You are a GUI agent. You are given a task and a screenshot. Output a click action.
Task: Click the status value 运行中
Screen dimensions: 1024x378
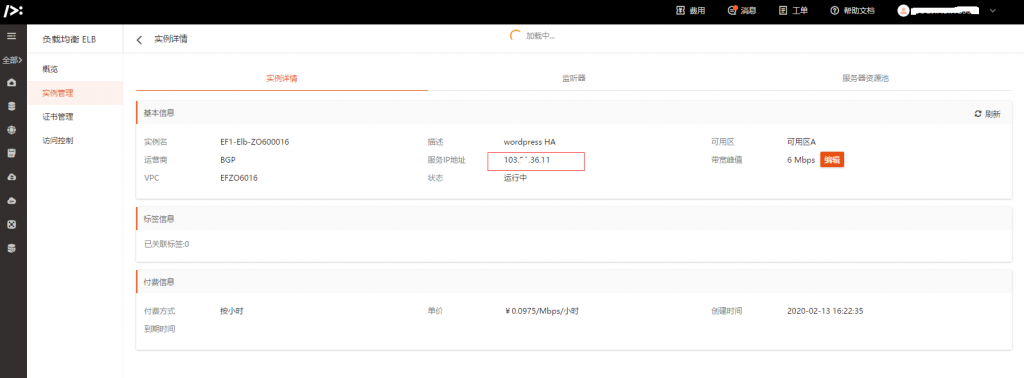(515, 178)
